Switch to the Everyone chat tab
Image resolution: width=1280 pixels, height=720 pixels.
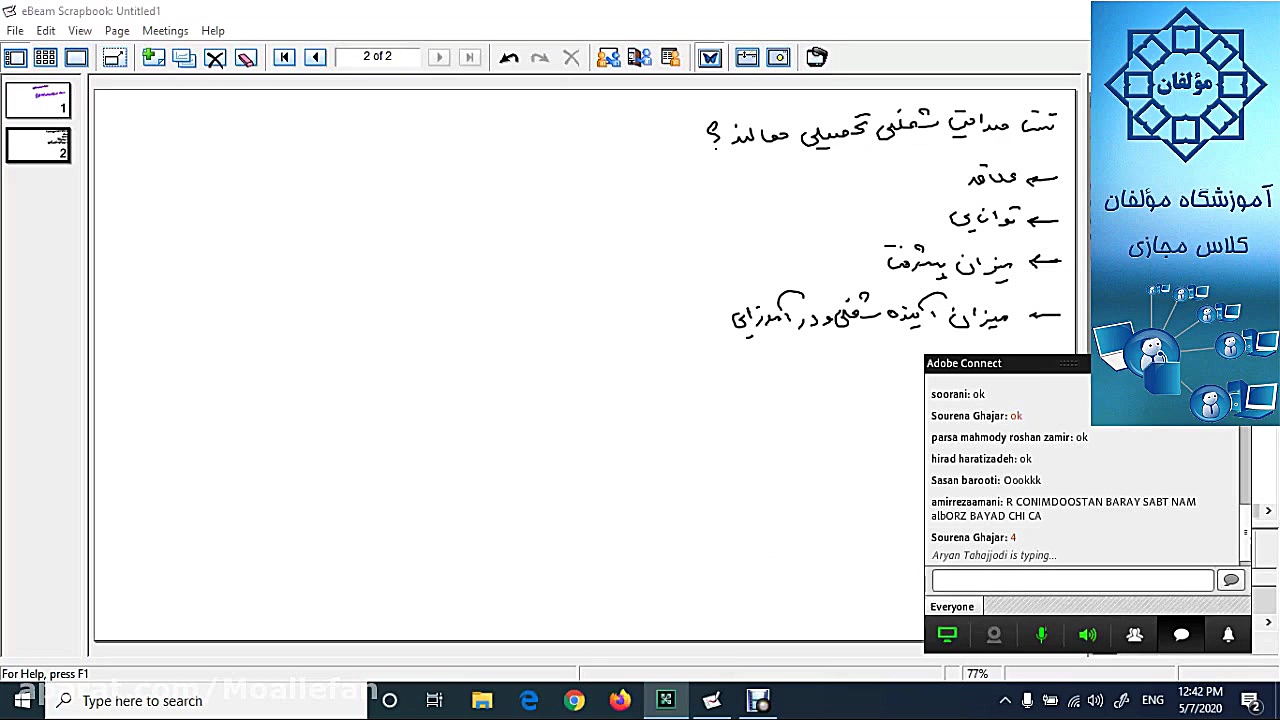point(951,606)
